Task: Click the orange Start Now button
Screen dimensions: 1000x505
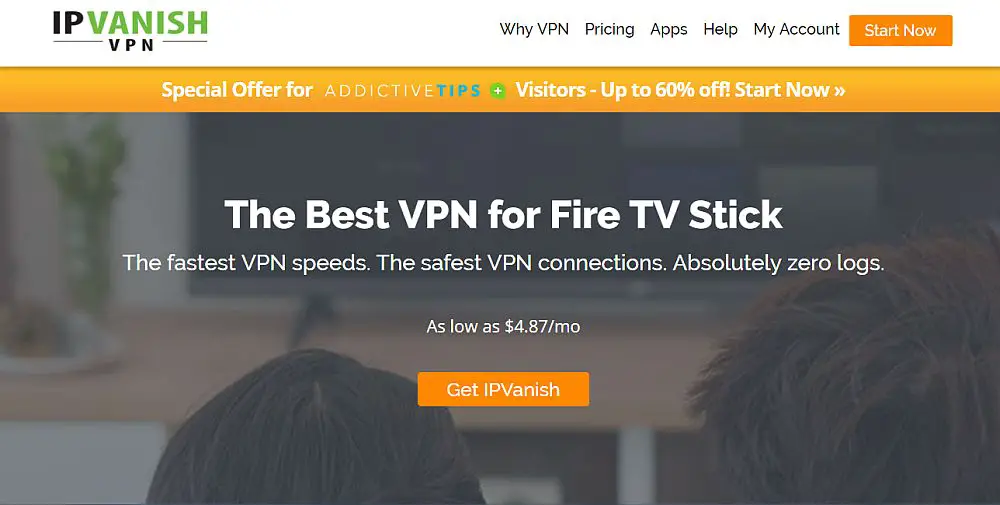Action: click(901, 30)
